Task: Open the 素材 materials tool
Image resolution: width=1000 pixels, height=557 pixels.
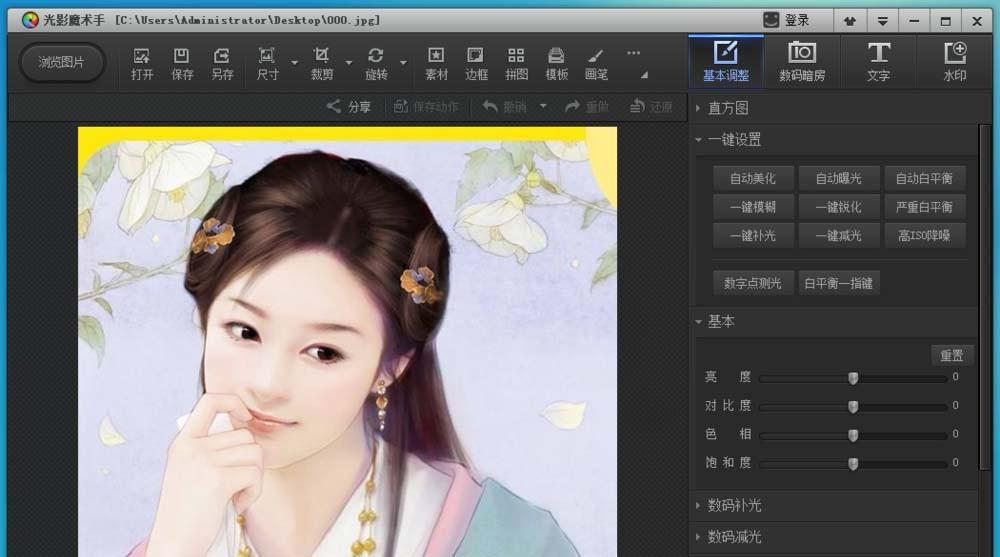Action: (x=436, y=63)
